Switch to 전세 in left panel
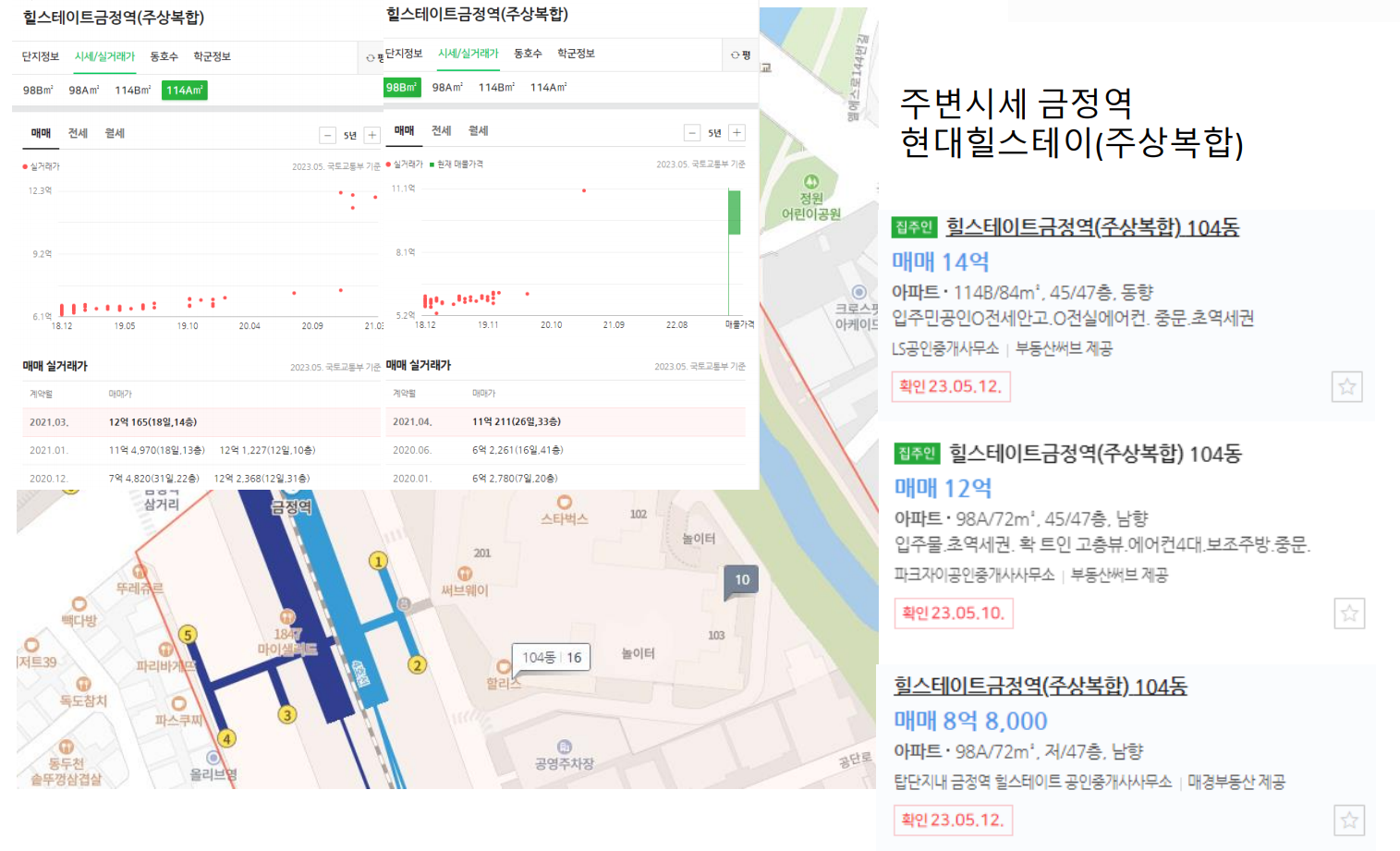This screenshot has height=851, width=1400. (x=78, y=133)
